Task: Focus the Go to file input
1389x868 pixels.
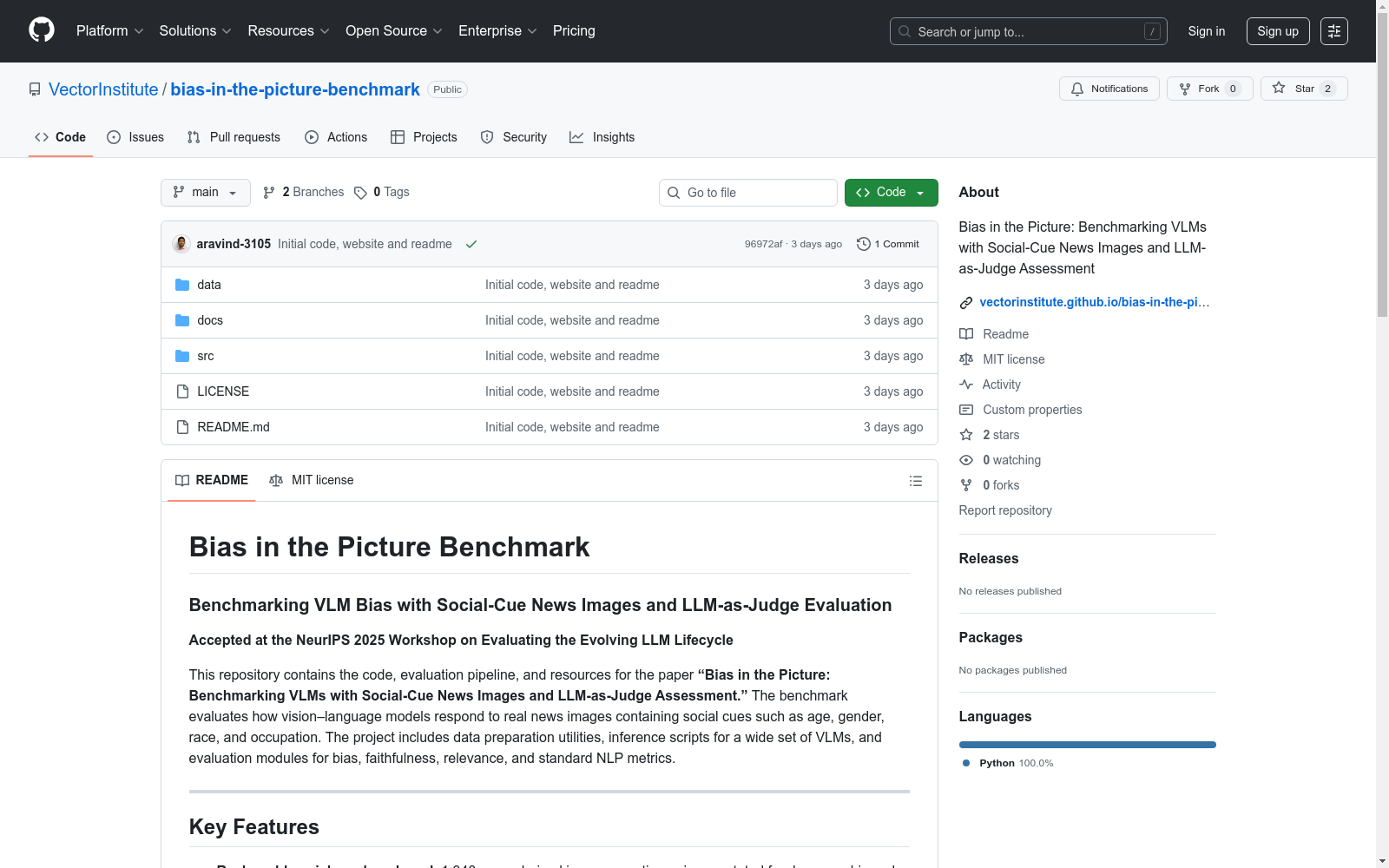Action: 748,193
